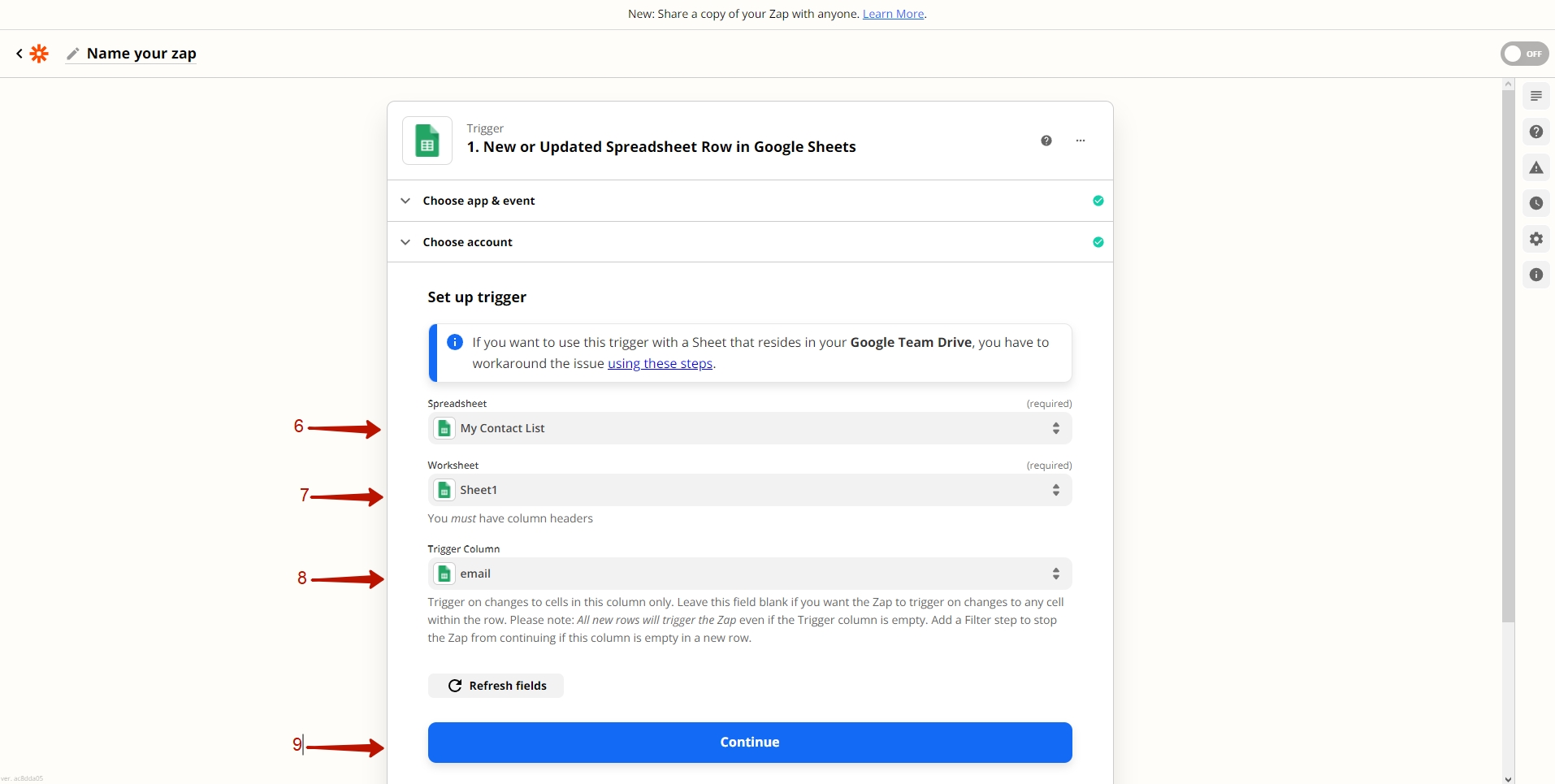
Task: Open the trigger step three-dot menu
Action: [x=1081, y=141]
